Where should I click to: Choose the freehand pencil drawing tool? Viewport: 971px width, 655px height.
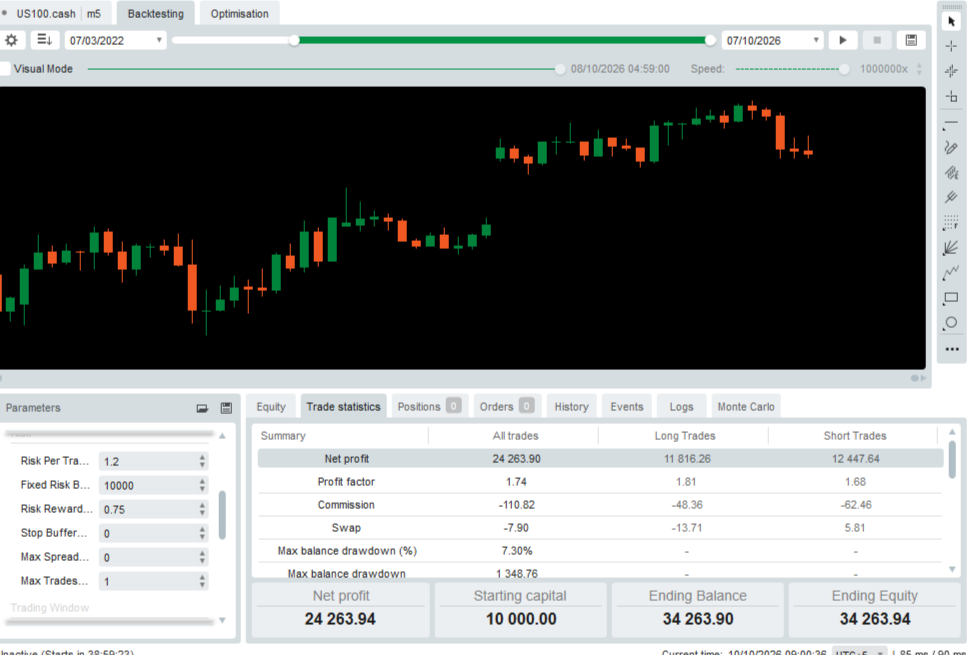(951, 147)
